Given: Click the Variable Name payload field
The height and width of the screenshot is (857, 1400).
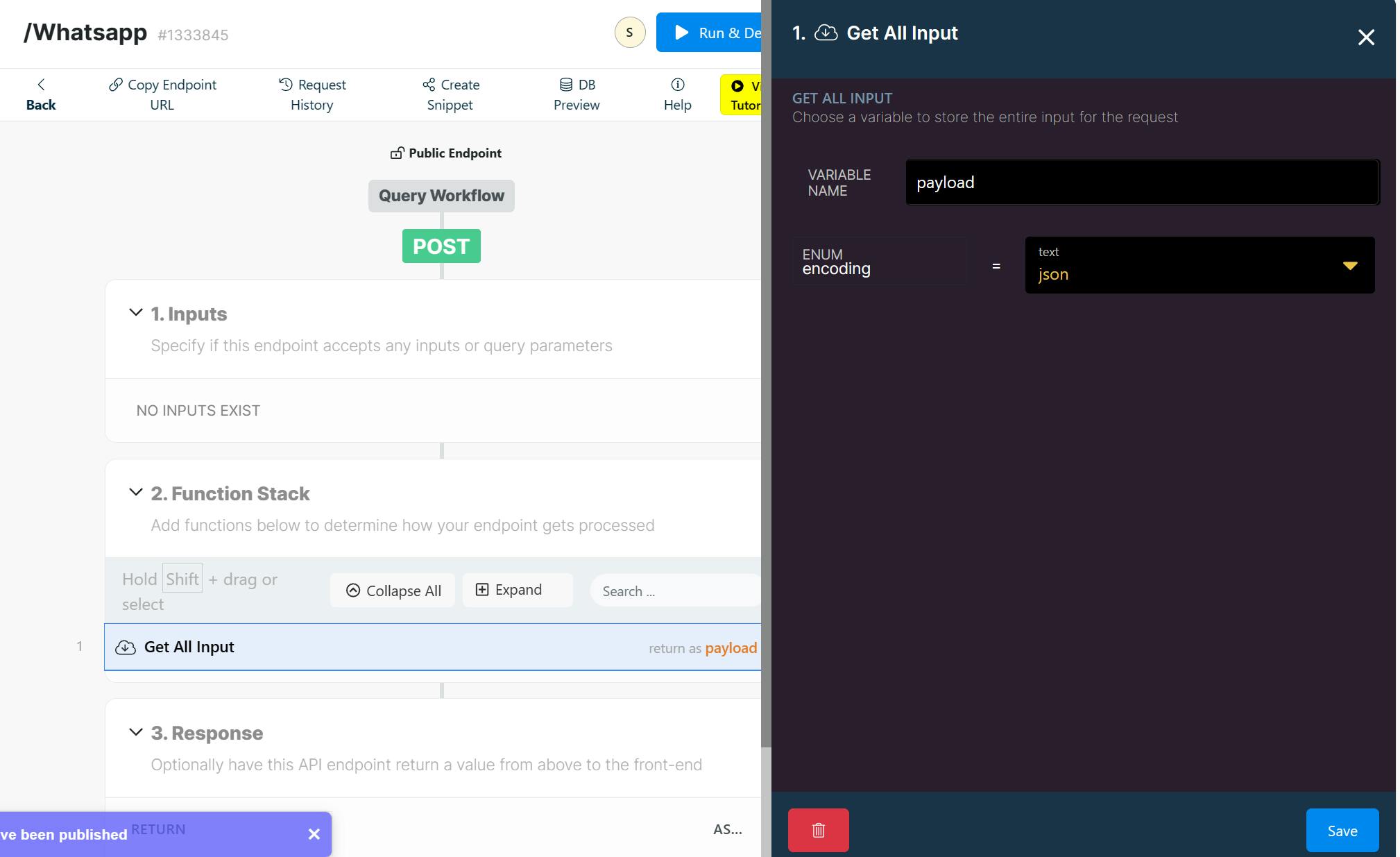Looking at the screenshot, I should [x=1141, y=183].
